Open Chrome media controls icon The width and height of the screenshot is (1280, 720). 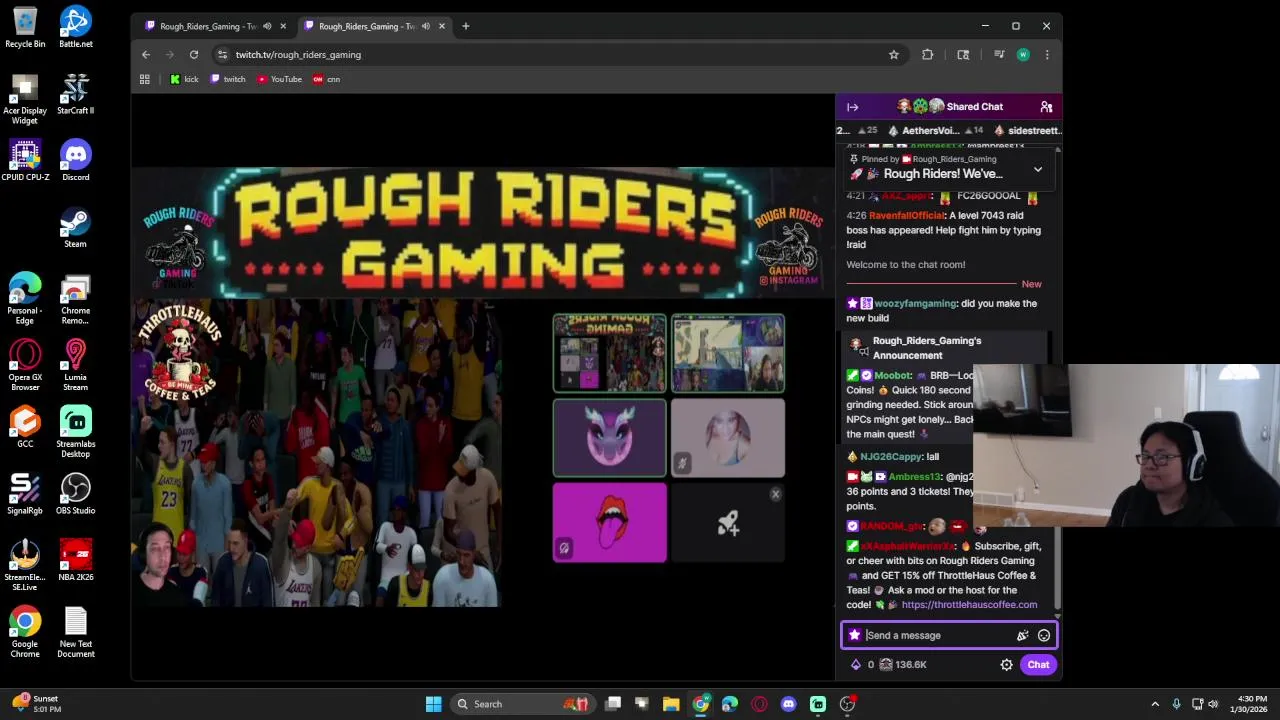coord(998,55)
